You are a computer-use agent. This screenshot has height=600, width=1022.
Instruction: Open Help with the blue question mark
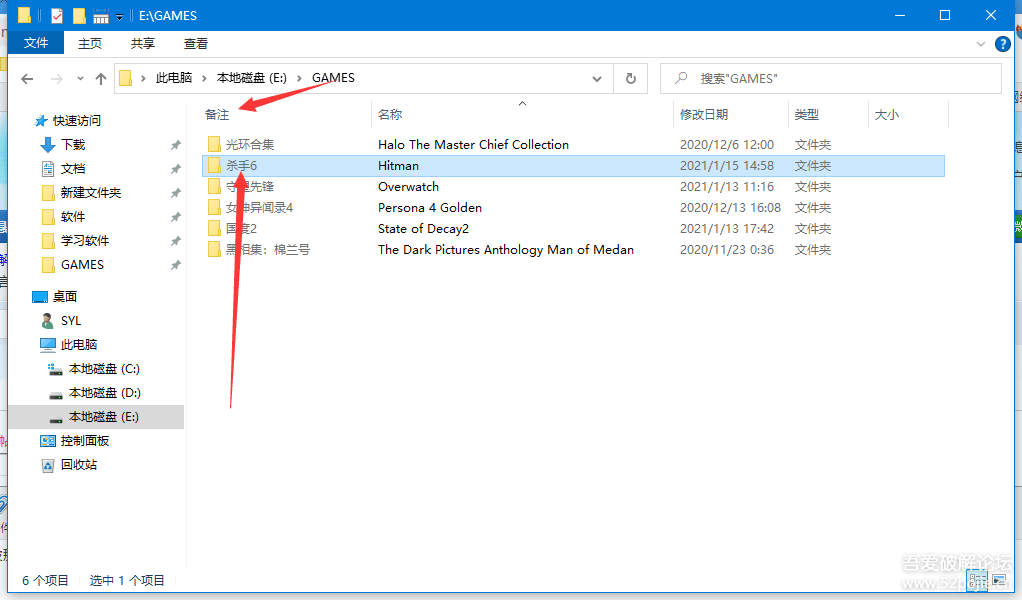click(1002, 44)
